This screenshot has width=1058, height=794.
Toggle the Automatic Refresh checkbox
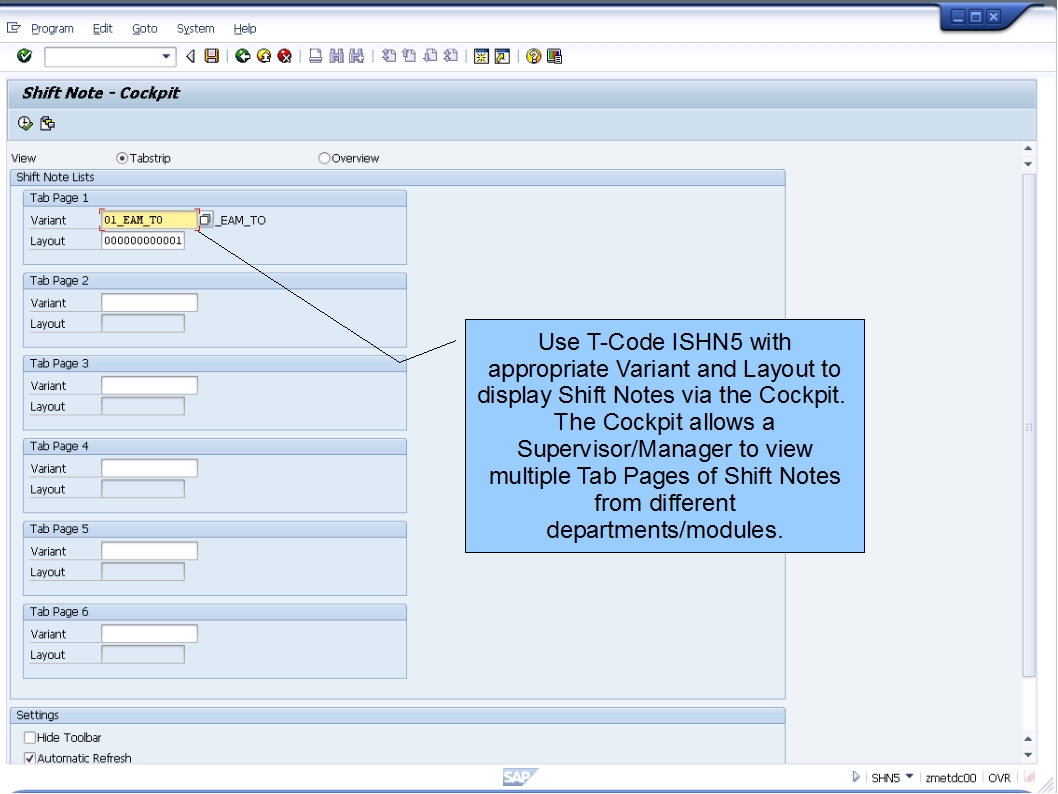click(30, 758)
